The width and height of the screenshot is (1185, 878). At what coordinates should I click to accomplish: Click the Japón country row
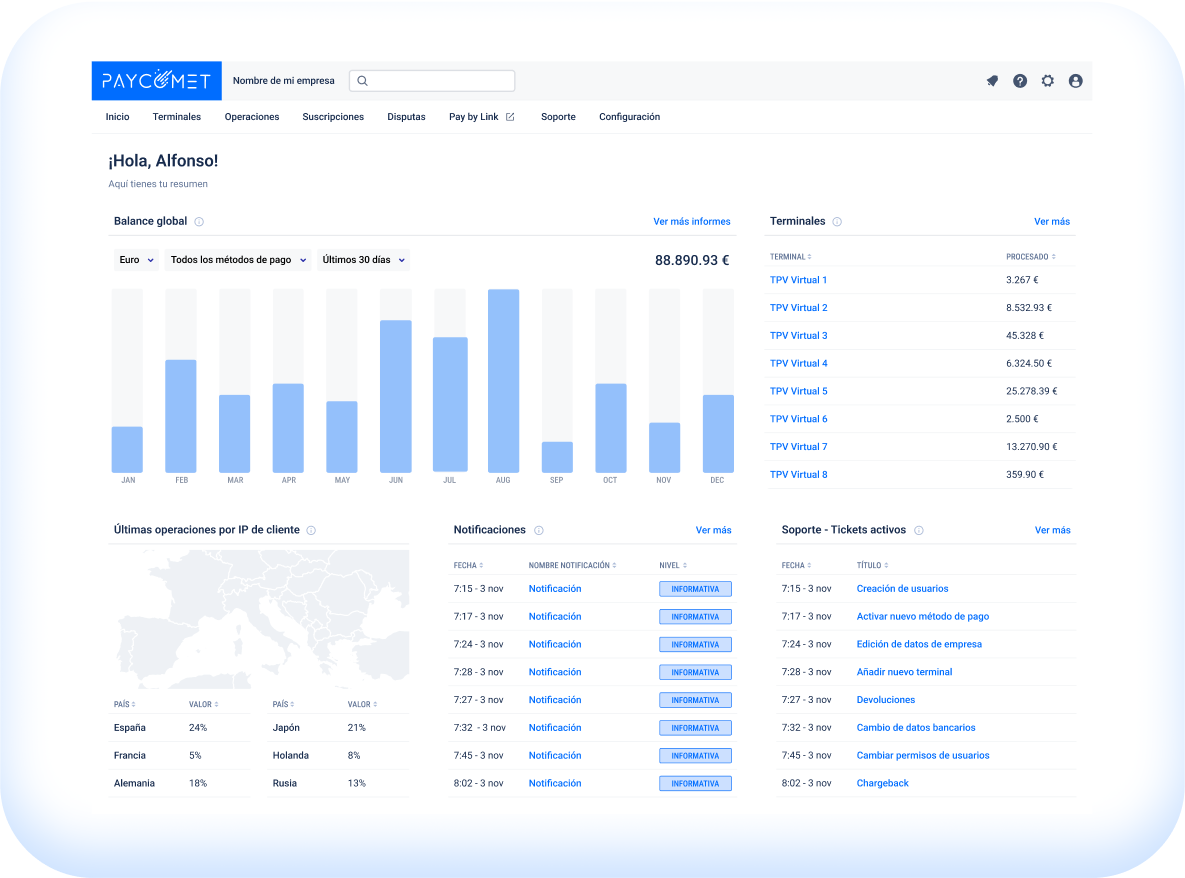(x=339, y=728)
